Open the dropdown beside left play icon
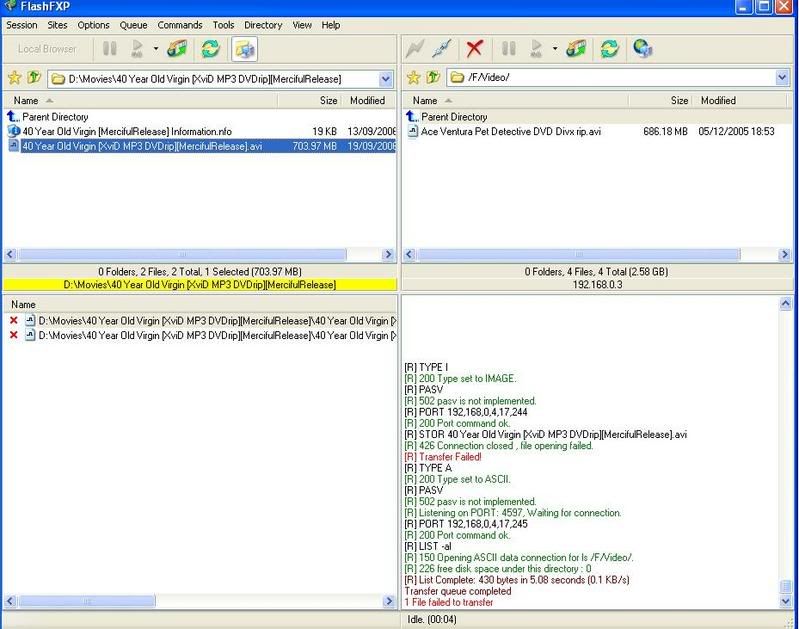 [x=156, y=49]
